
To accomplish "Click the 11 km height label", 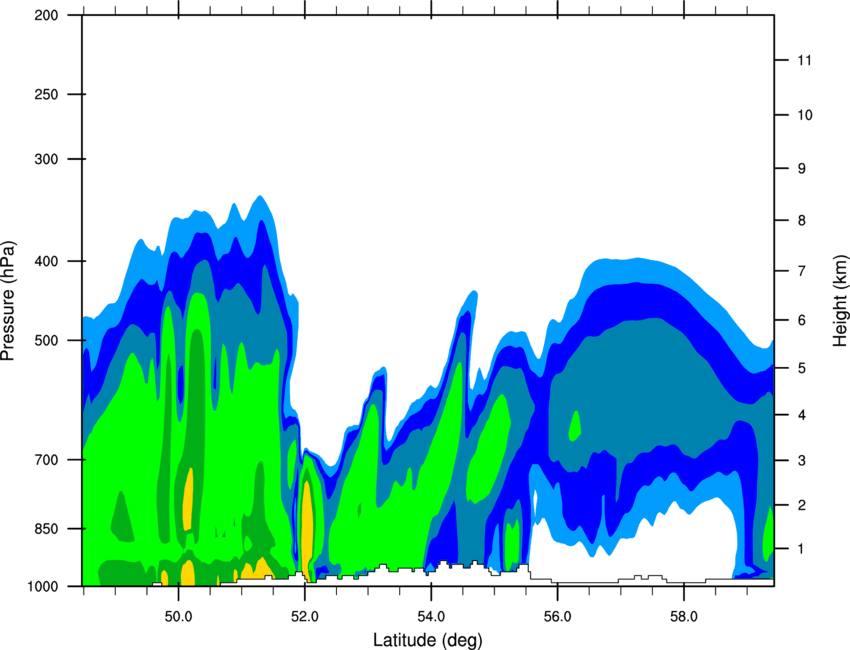I will tap(804, 60).
